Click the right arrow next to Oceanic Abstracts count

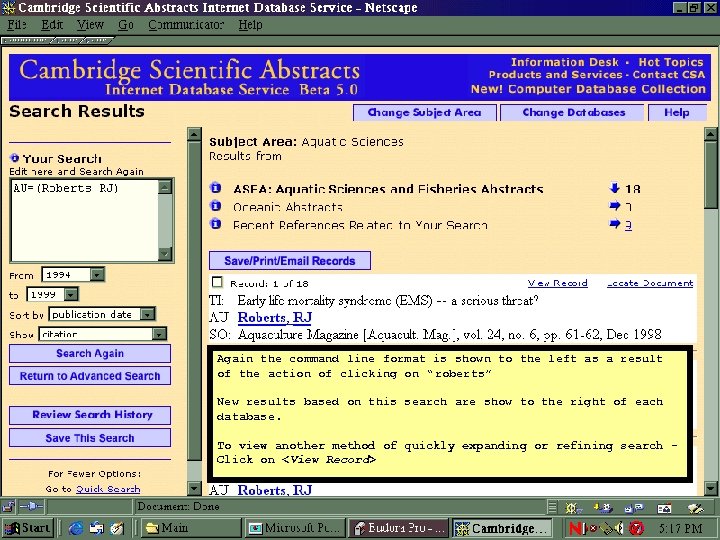pyautogui.click(x=614, y=206)
